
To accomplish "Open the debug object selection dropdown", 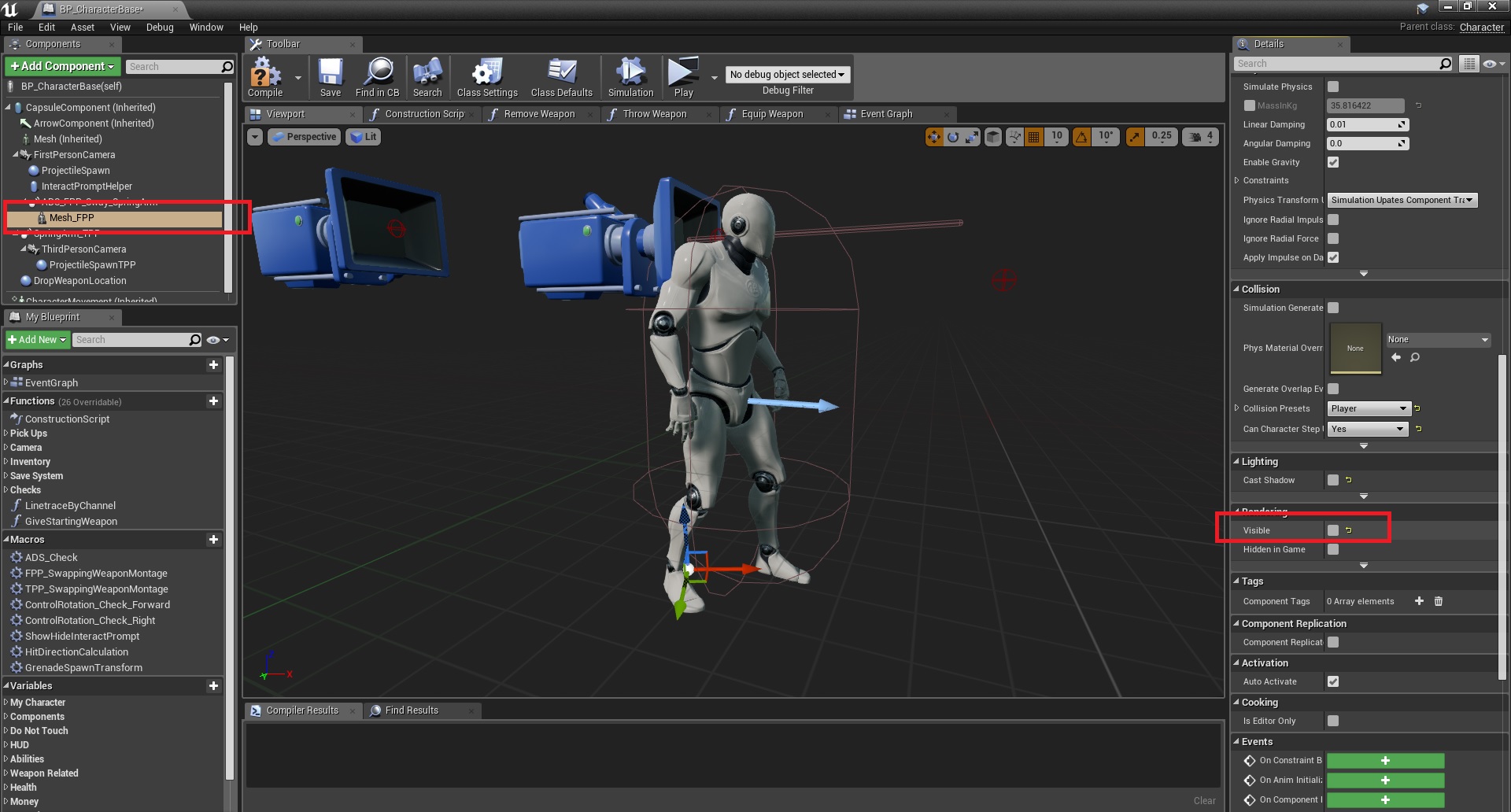I will pos(787,75).
